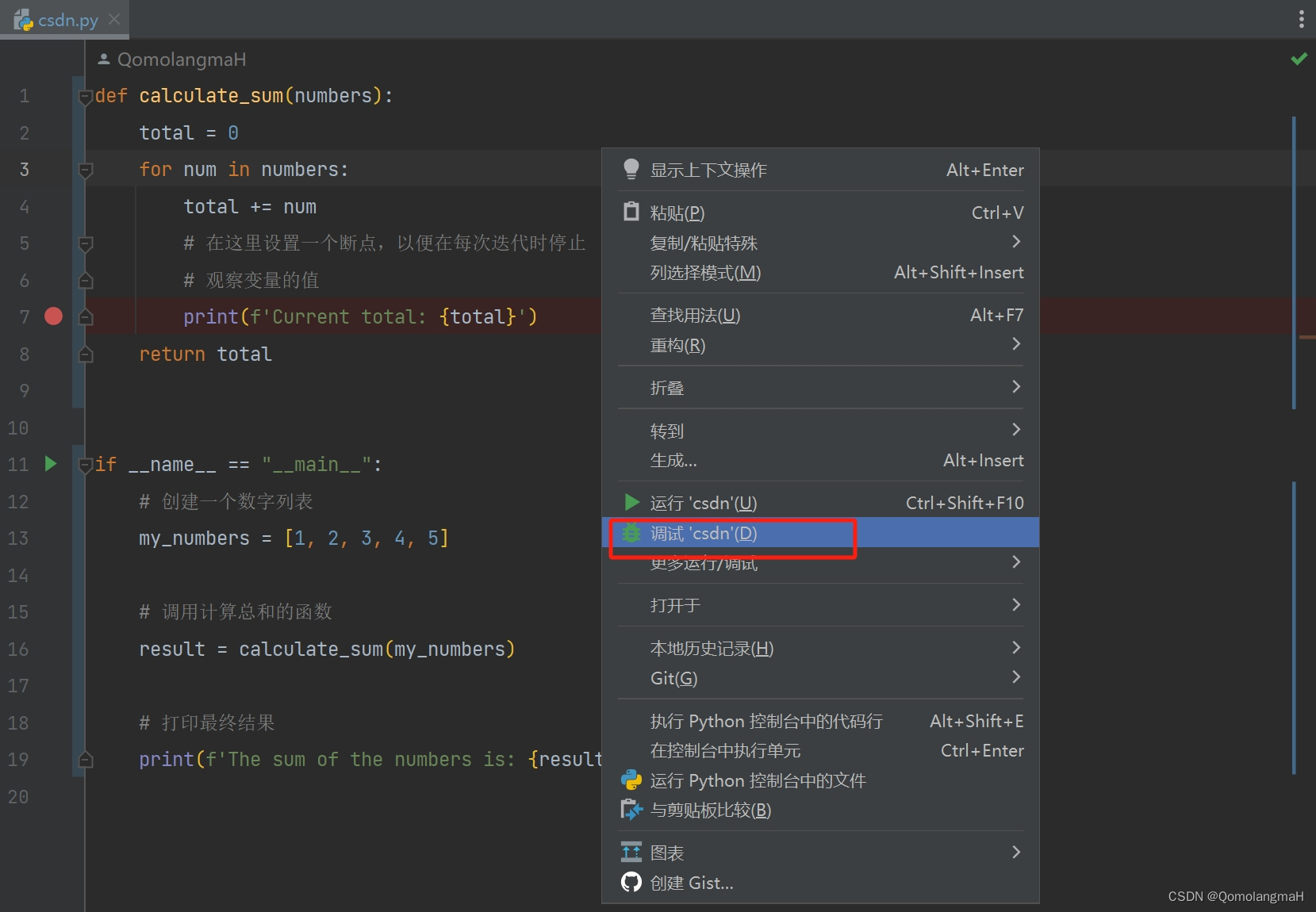The width and height of the screenshot is (1316, 912).
Task: Expand the Go To (转到) submenu
Action: (820, 431)
